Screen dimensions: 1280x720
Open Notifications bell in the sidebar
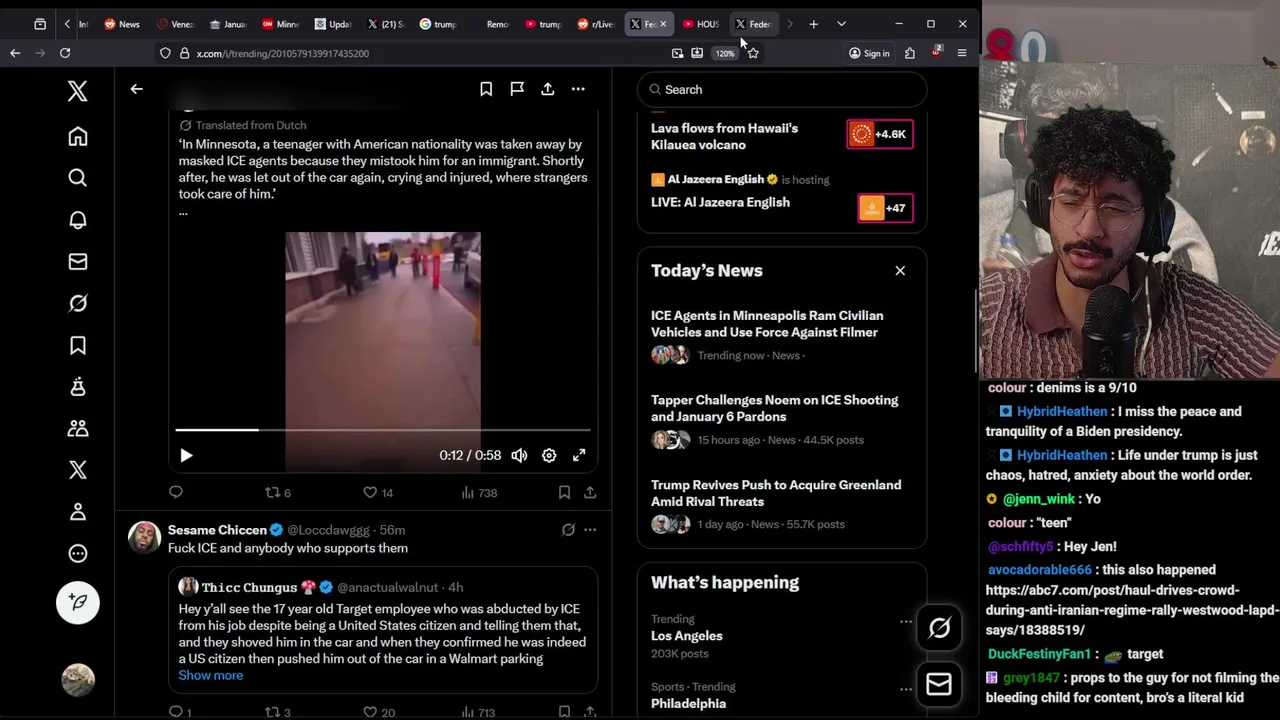pyautogui.click(x=78, y=220)
